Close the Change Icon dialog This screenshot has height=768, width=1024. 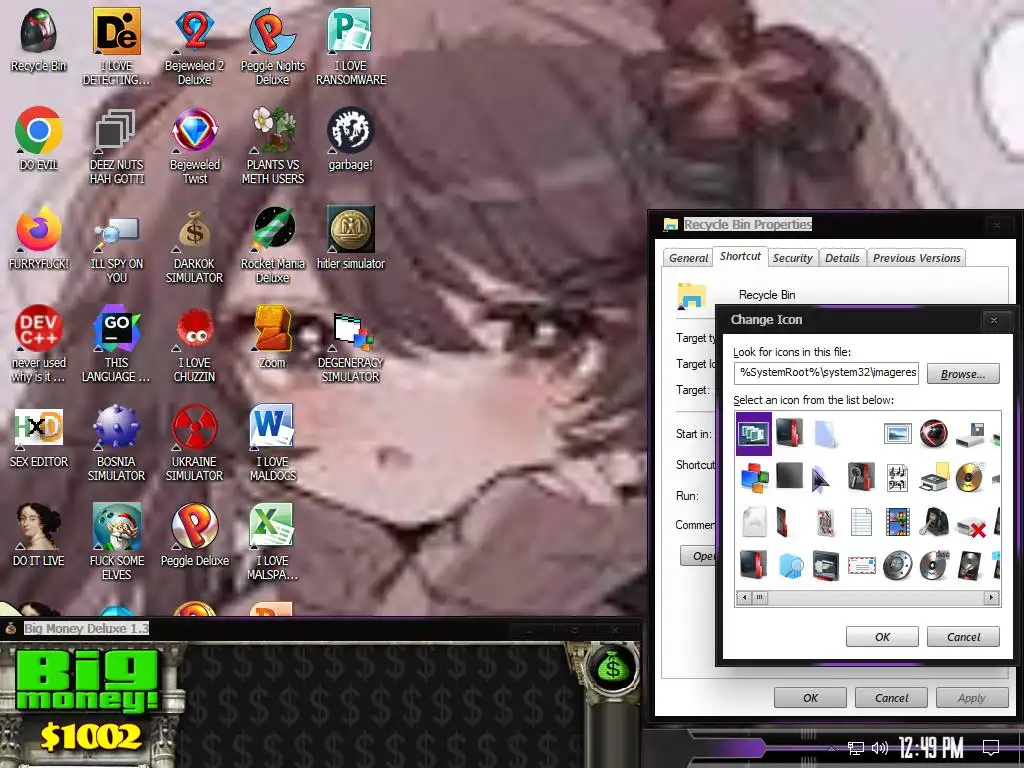(x=993, y=320)
